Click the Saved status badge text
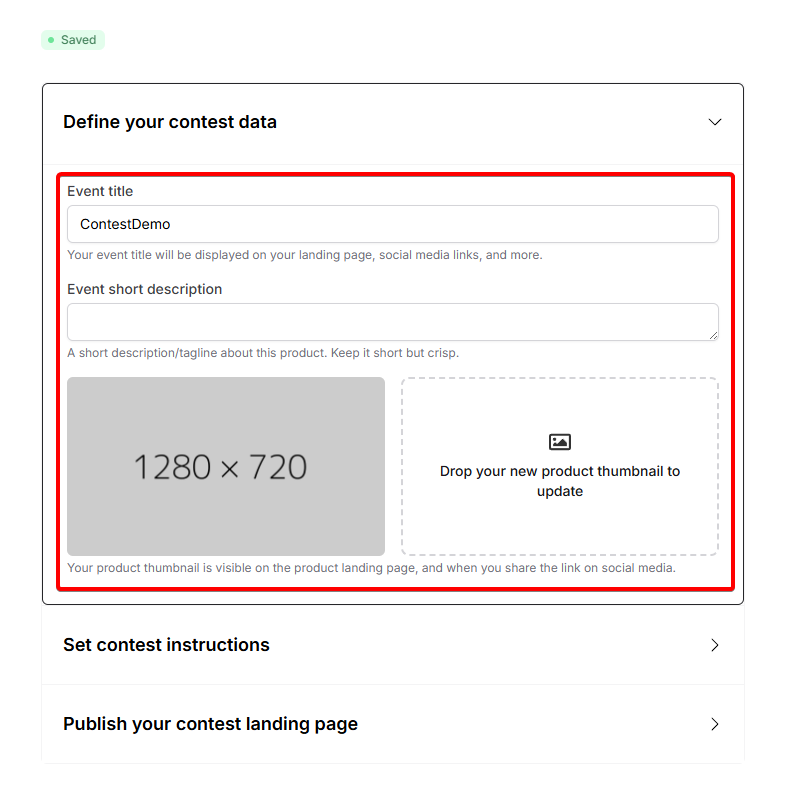The height and width of the screenshot is (789, 795). point(78,40)
